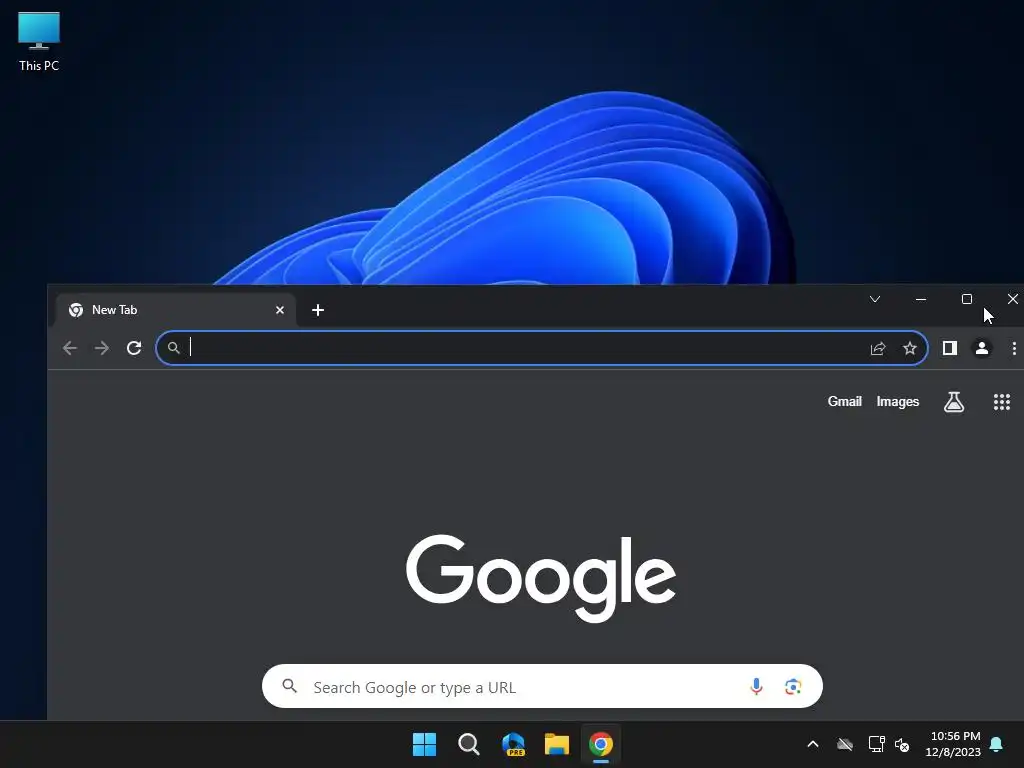This screenshot has height=768, width=1024.
Task: Click the address bar search magnifier icon
Action: pos(174,348)
